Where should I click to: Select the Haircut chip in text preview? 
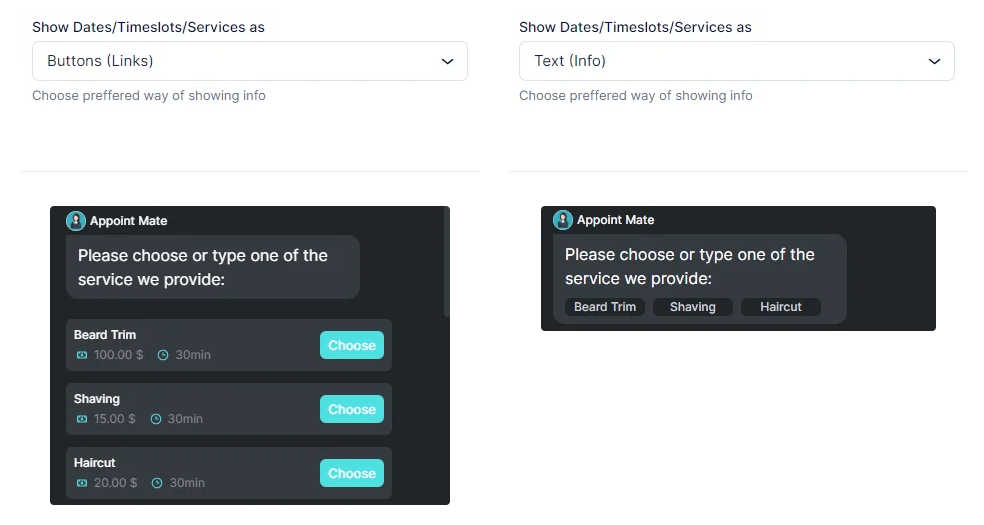pyautogui.click(x=781, y=307)
